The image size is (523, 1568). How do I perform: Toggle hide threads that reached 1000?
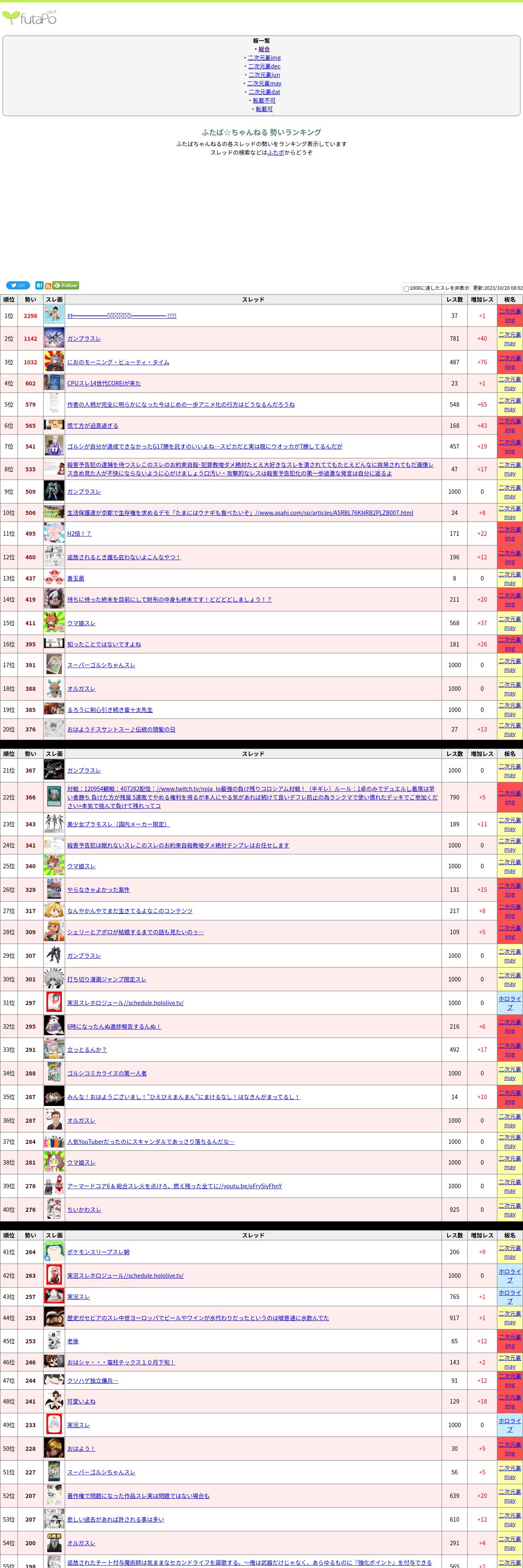point(406,289)
